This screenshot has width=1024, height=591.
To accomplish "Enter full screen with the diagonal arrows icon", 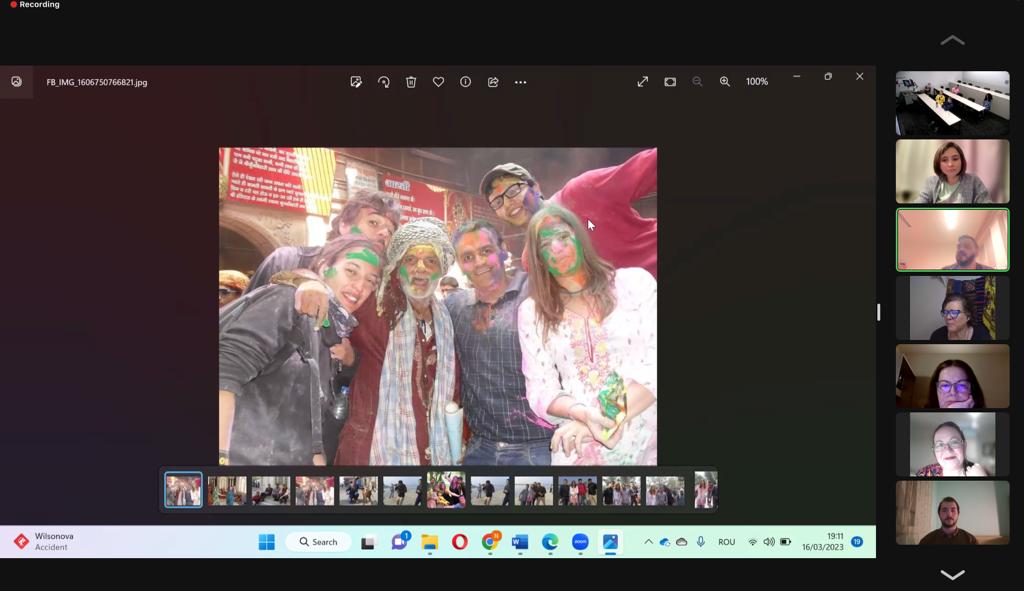I will click(643, 82).
